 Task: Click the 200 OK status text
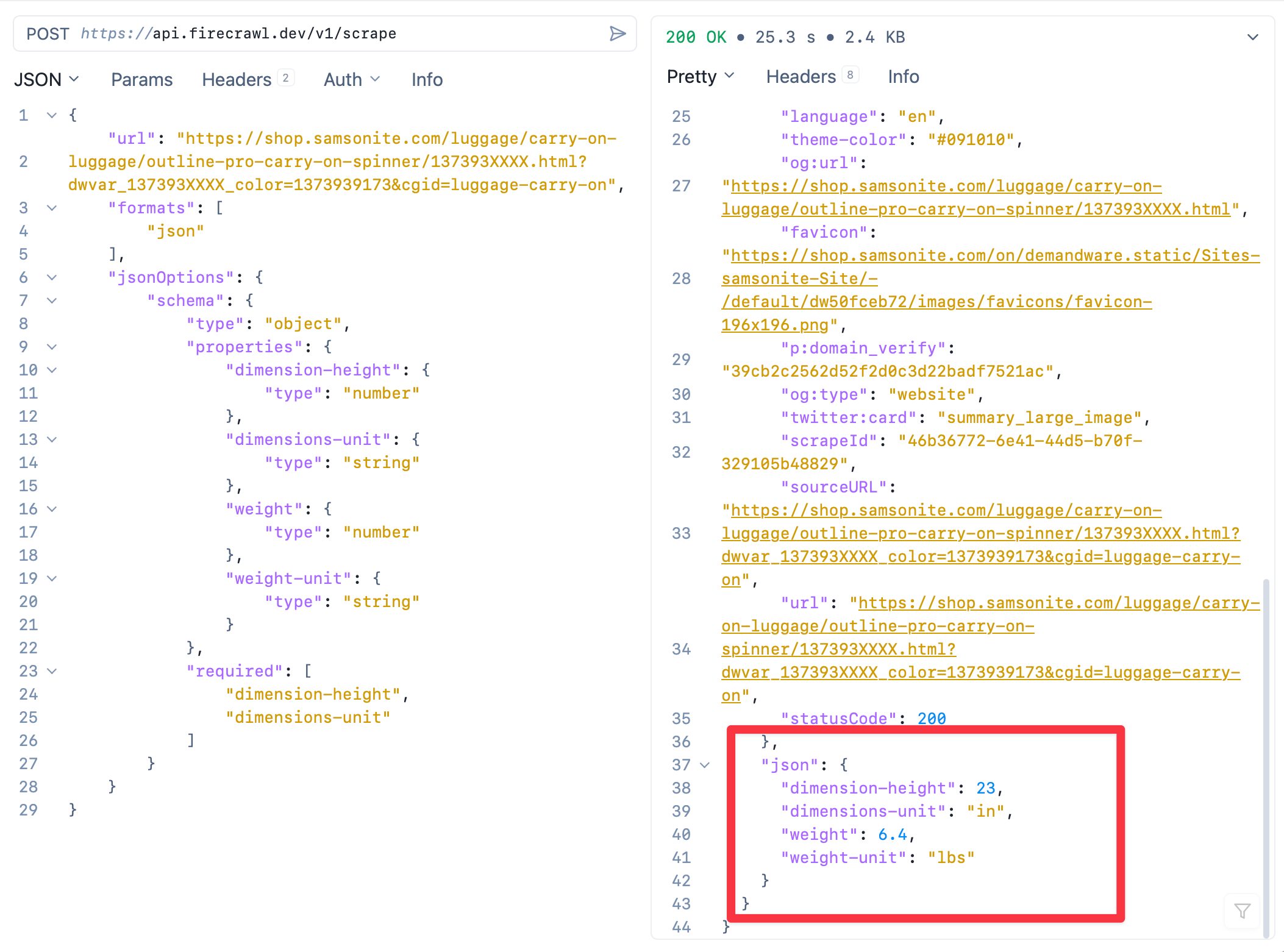tap(696, 37)
